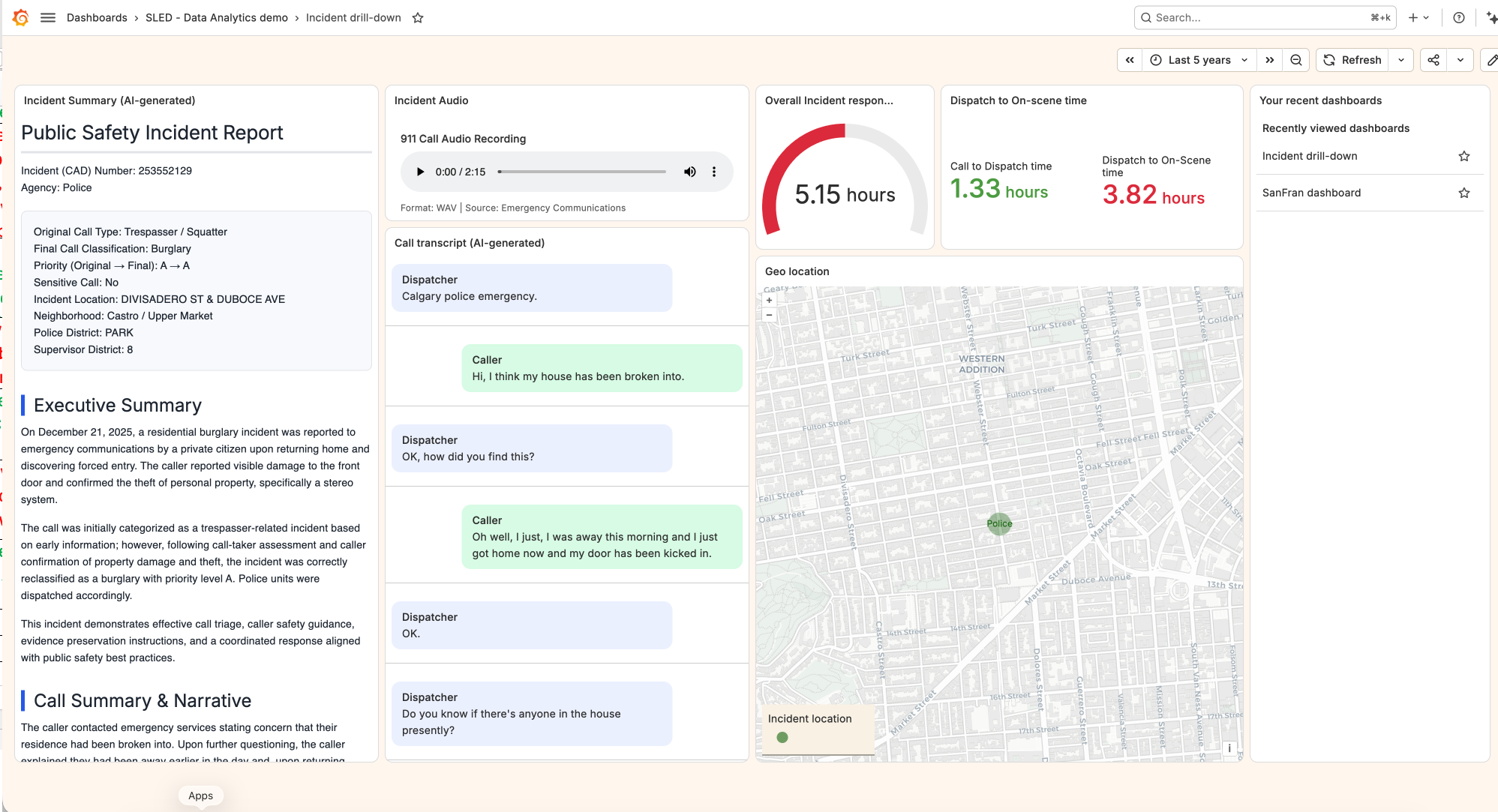Open map attribution info icon

click(1229, 748)
